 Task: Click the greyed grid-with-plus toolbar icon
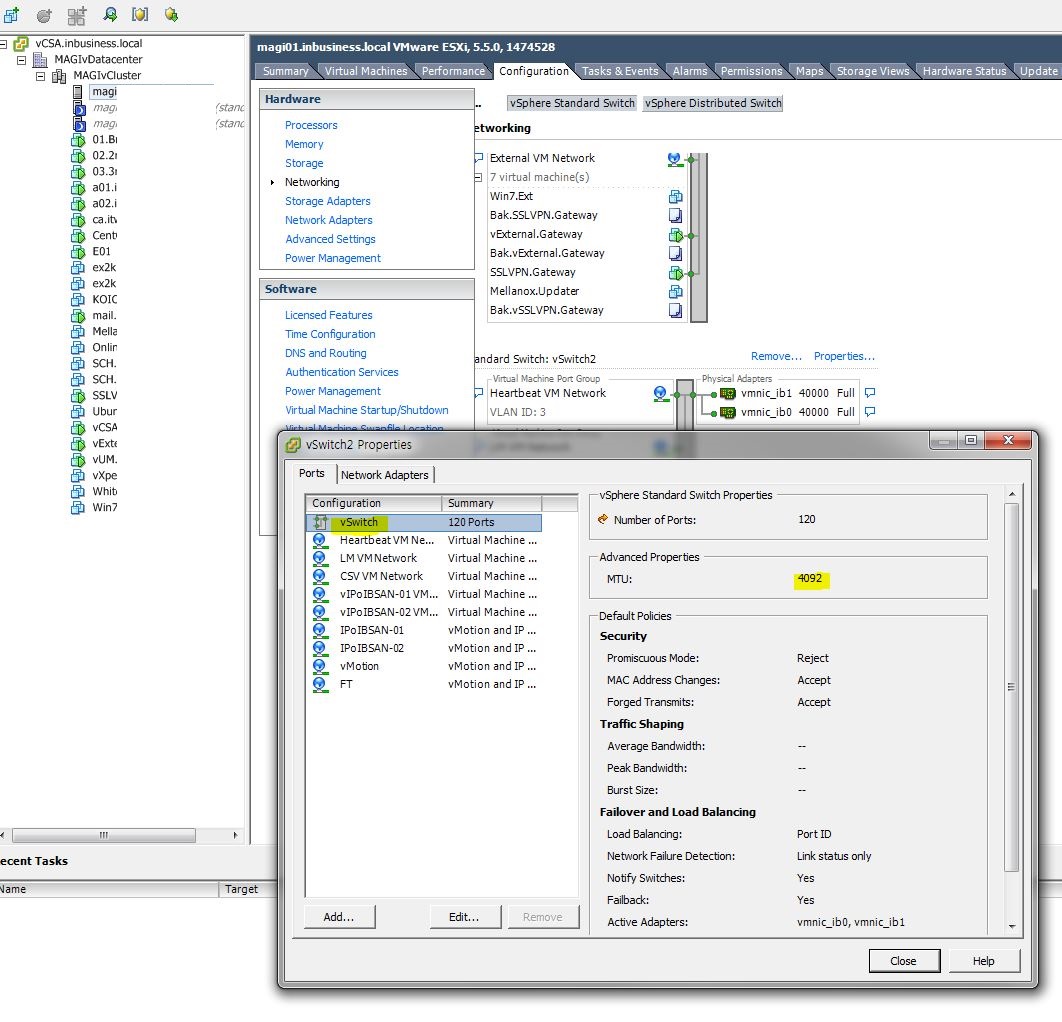[x=77, y=15]
